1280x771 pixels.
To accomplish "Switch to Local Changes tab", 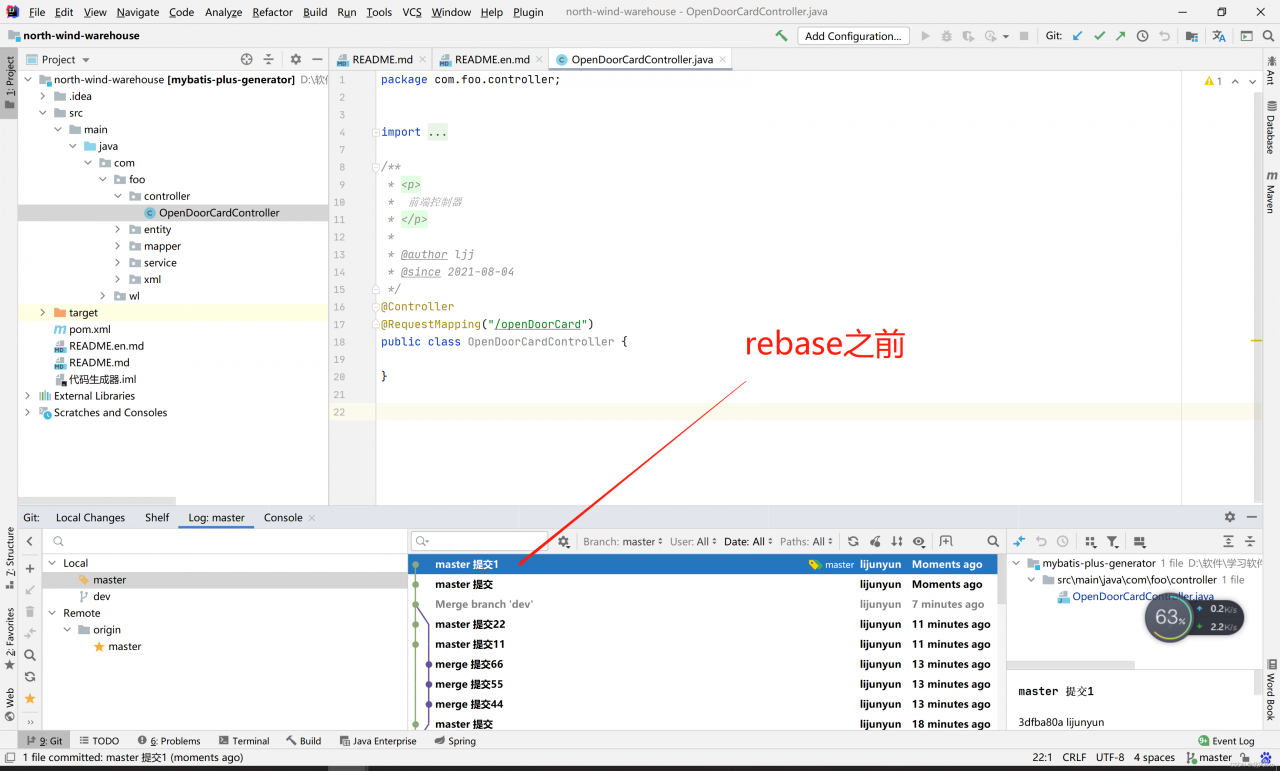I will pos(90,517).
